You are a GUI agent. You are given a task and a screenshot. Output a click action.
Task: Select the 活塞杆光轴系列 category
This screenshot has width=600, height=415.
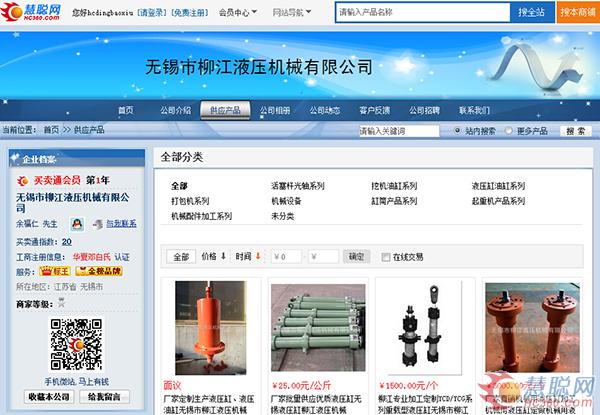tap(298, 186)
